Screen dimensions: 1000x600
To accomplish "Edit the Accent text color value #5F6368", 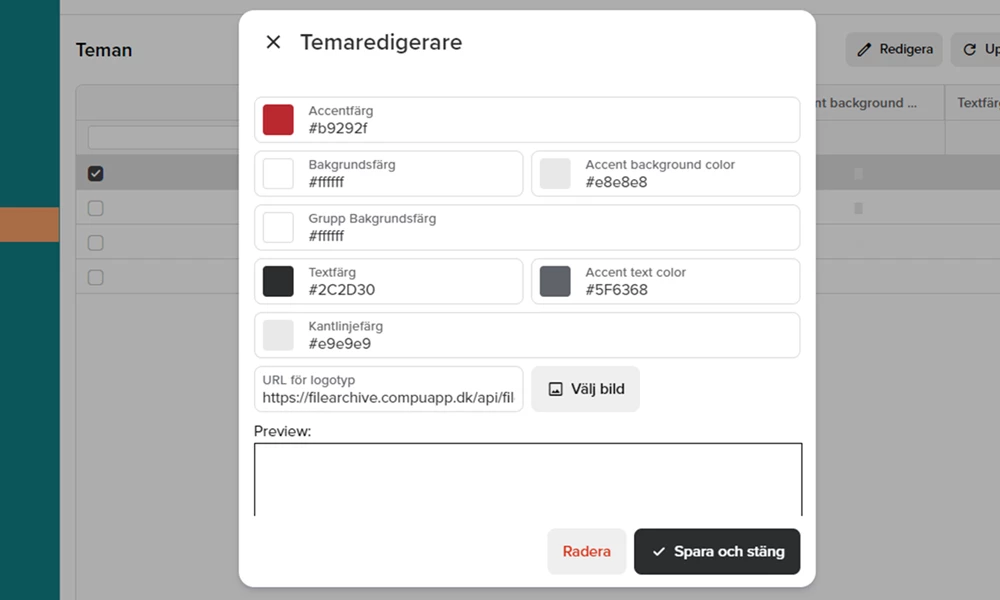I will pyautogui.click(x=616, y=290).
